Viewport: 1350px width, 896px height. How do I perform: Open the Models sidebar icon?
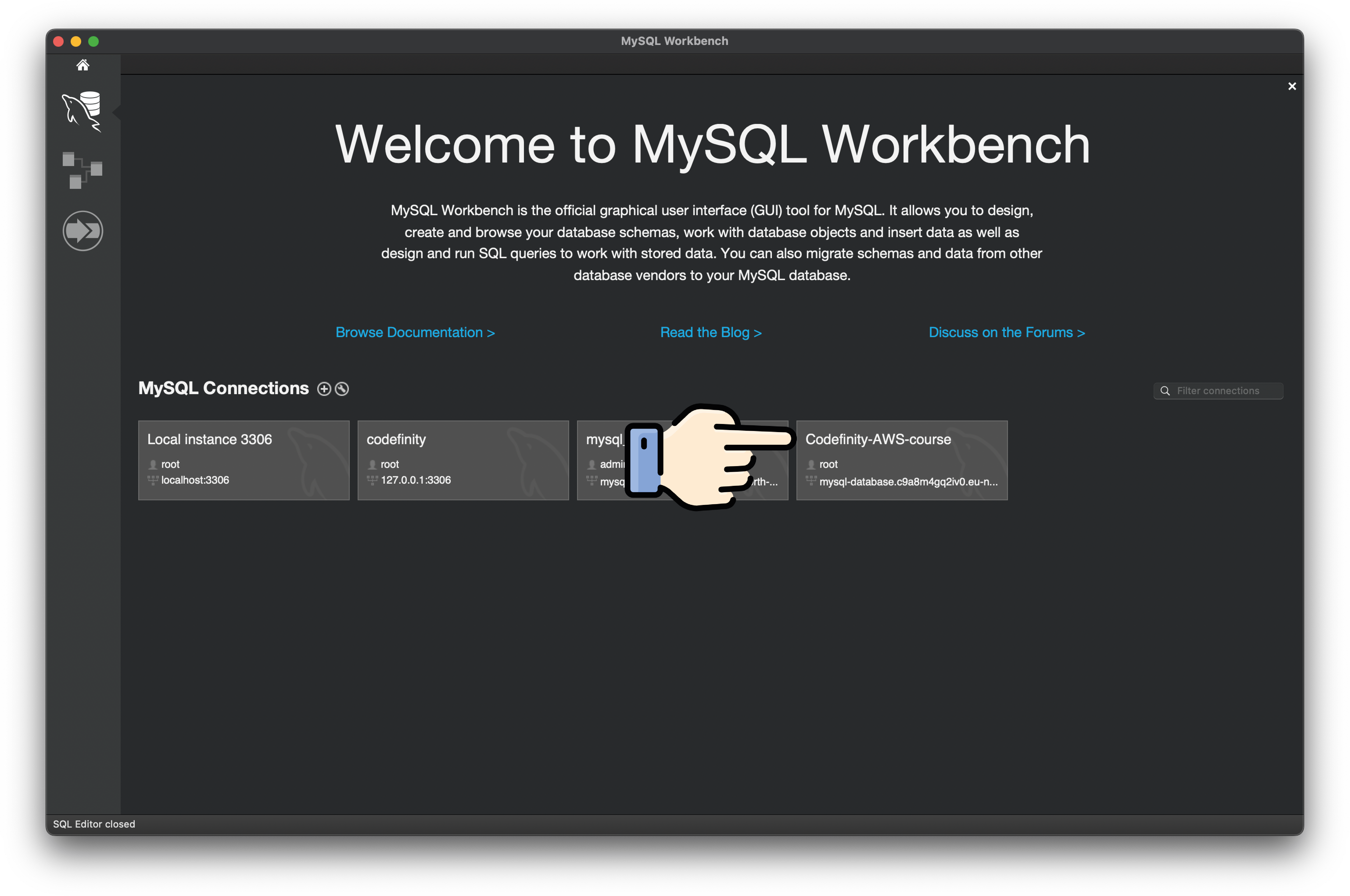[x=82, y=170]
